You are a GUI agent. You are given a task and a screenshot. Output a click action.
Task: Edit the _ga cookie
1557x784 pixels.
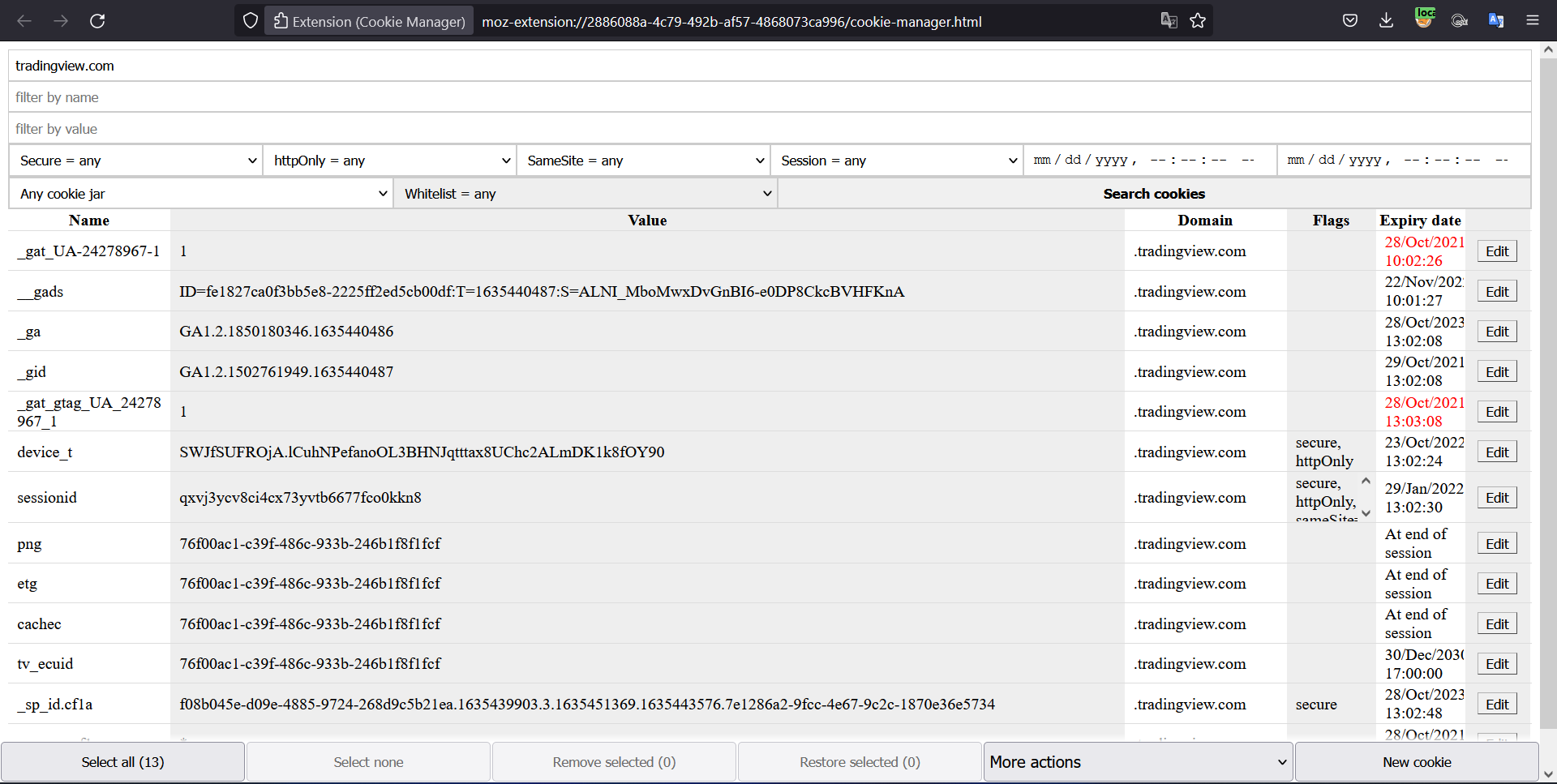pyautogui.click(x=1497, y=332)
